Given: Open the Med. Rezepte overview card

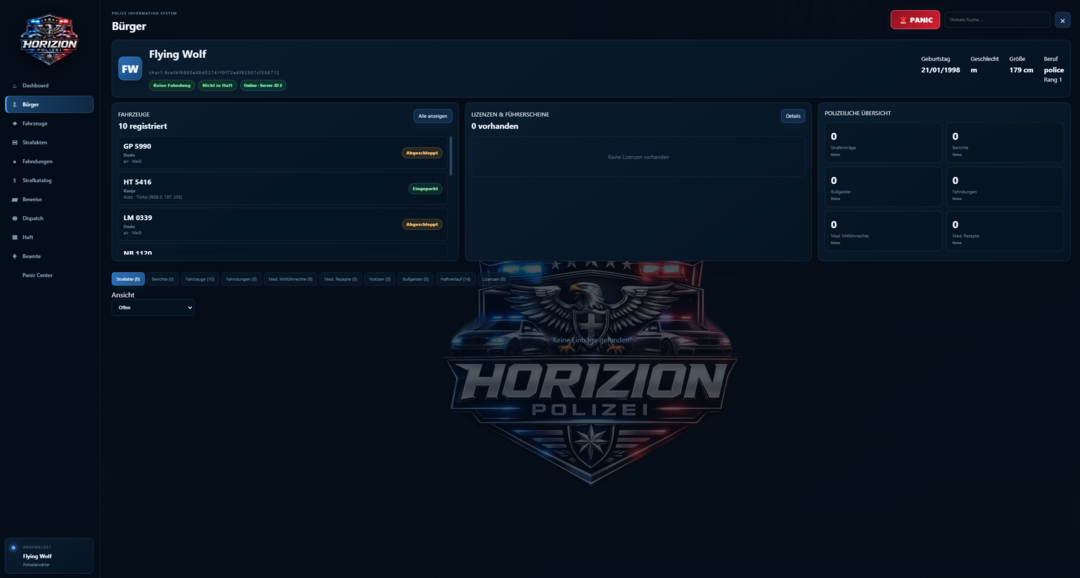Looking at the screenshot, I should coord(1005,231).
